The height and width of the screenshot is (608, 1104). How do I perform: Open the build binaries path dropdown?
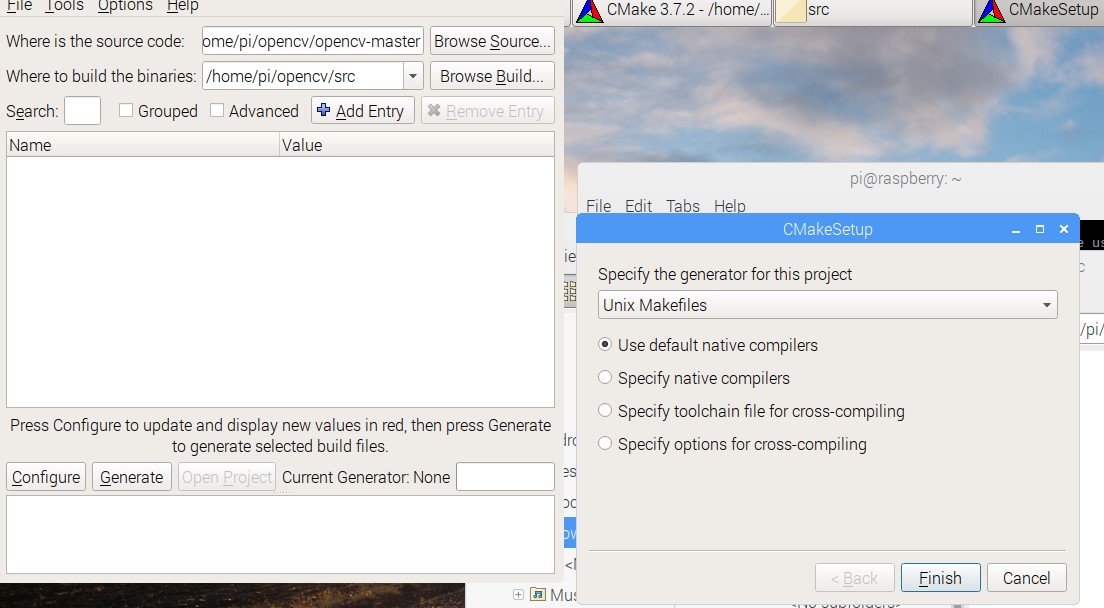413,76
